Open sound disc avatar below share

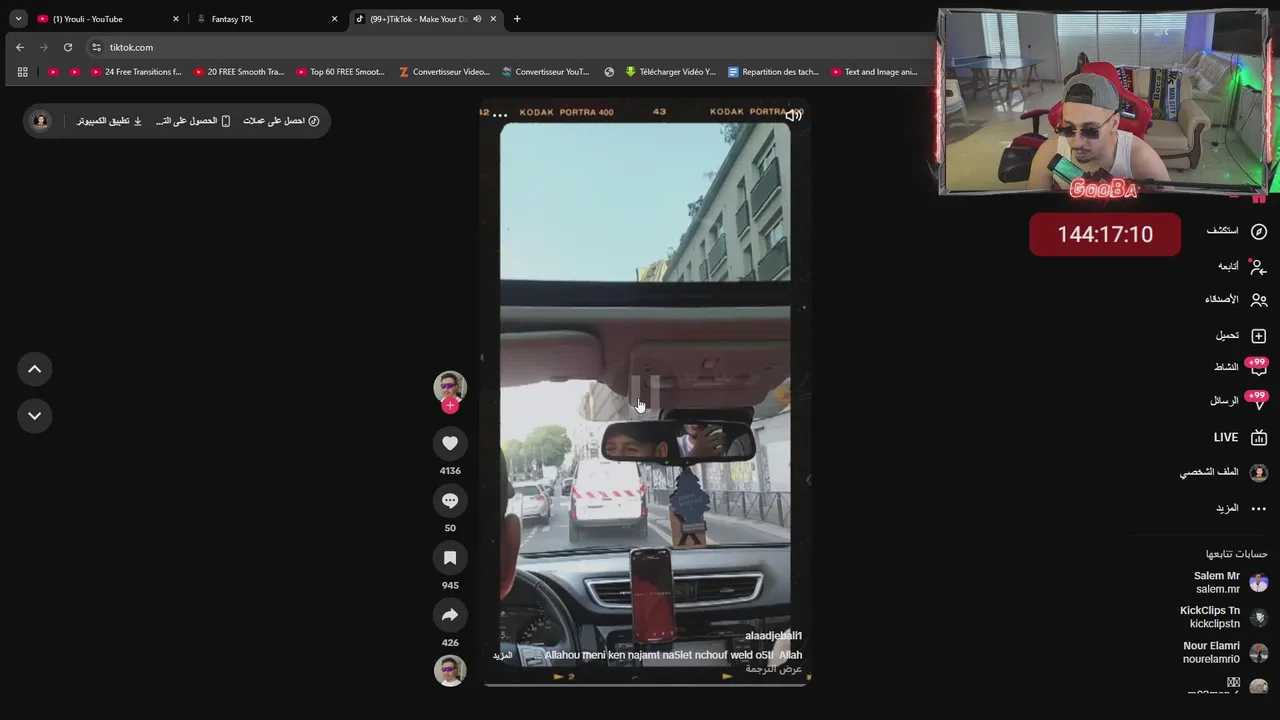coord(450,670)
